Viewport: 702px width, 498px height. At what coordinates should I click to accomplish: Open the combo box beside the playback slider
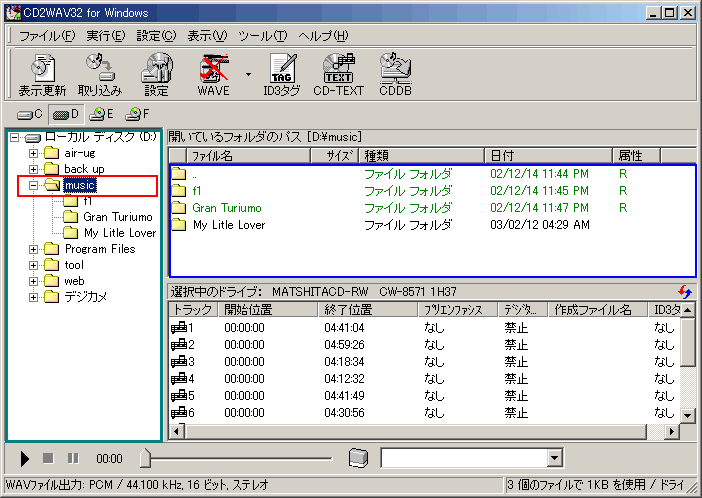[555, 458]
